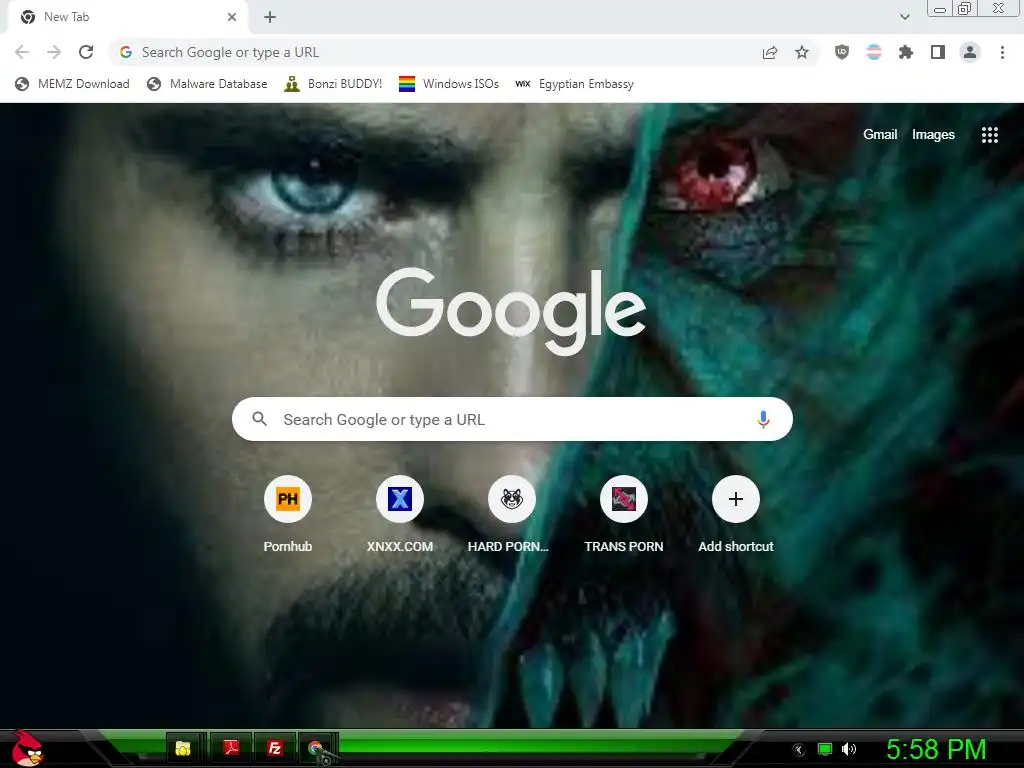Open the profile avatar menu
The image size is (1024, 768).
970,52
